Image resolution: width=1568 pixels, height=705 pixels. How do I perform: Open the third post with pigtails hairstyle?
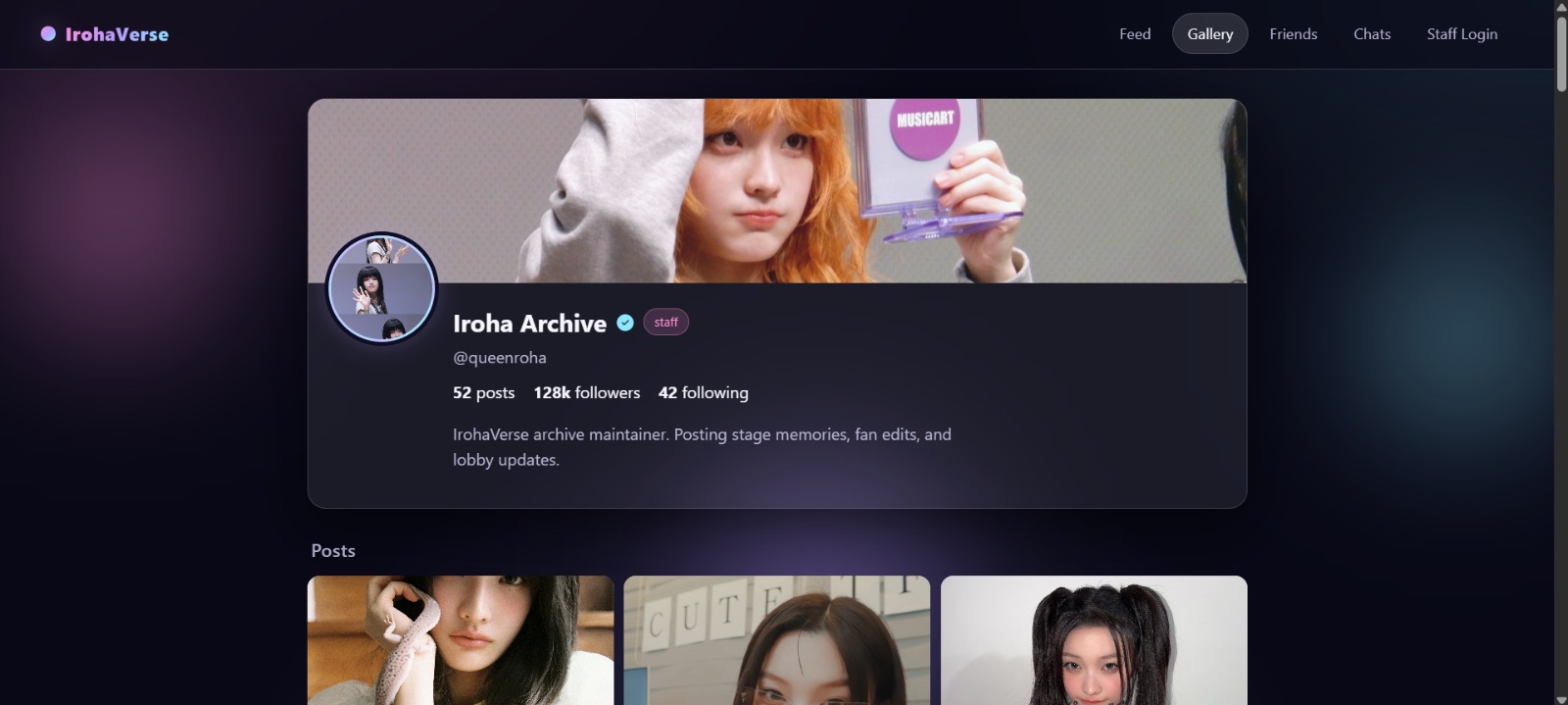[1094, 640]
